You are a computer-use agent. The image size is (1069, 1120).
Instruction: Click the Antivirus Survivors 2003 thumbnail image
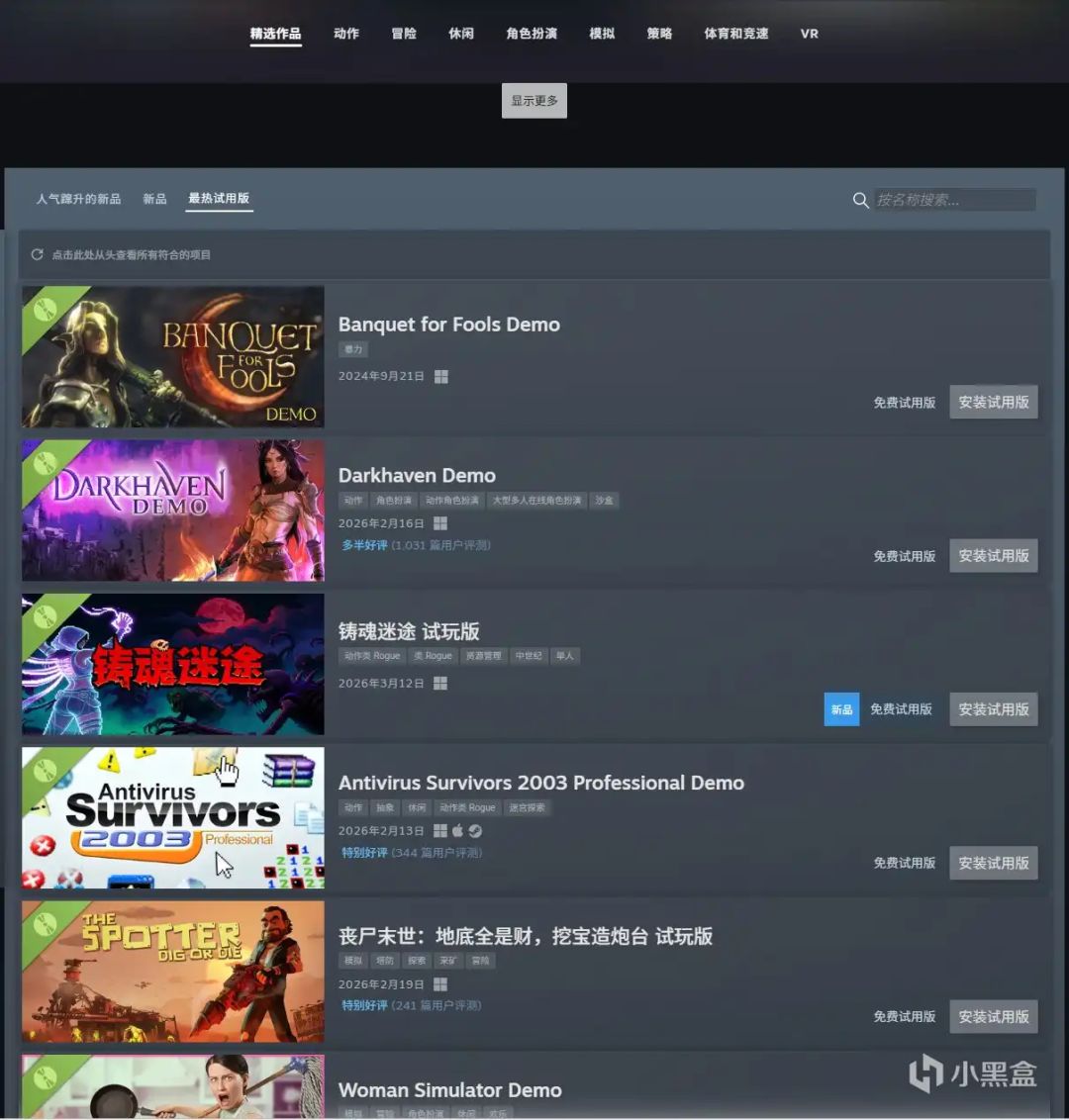click(x=173, y=817)
